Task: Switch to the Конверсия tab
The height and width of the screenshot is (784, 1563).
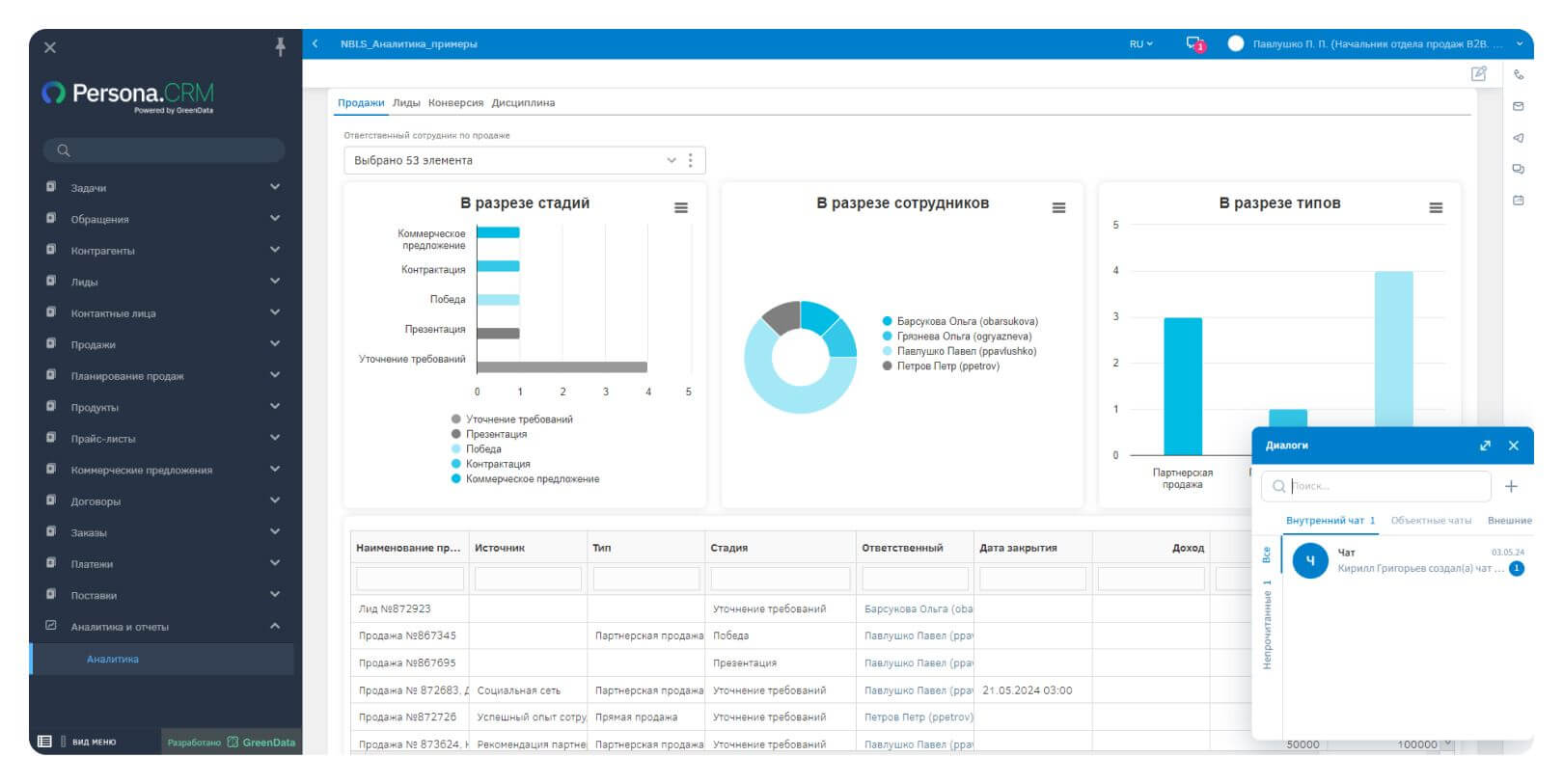Action: tap(455, 102)
